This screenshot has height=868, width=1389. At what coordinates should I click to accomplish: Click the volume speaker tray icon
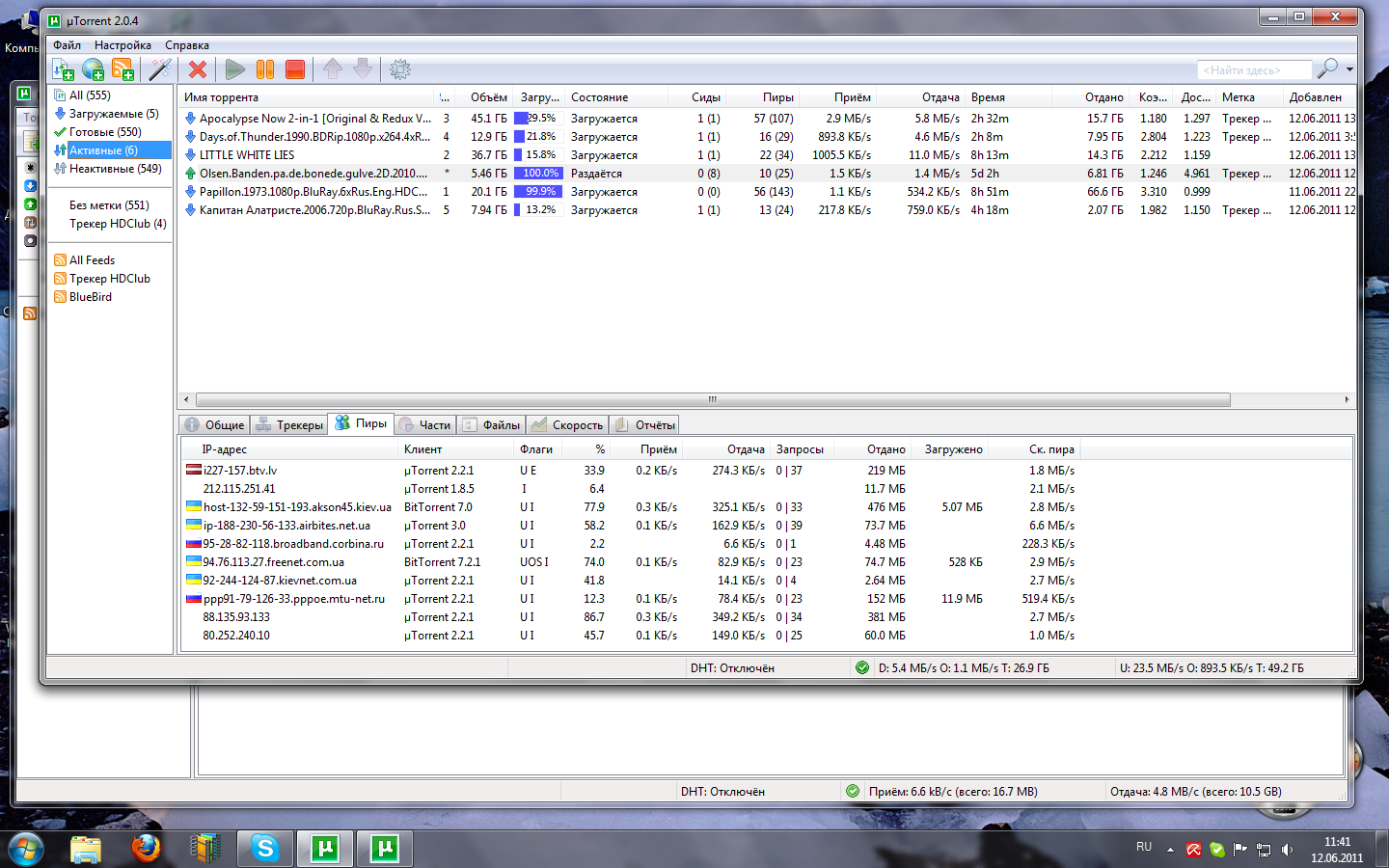click(1287, 850)
